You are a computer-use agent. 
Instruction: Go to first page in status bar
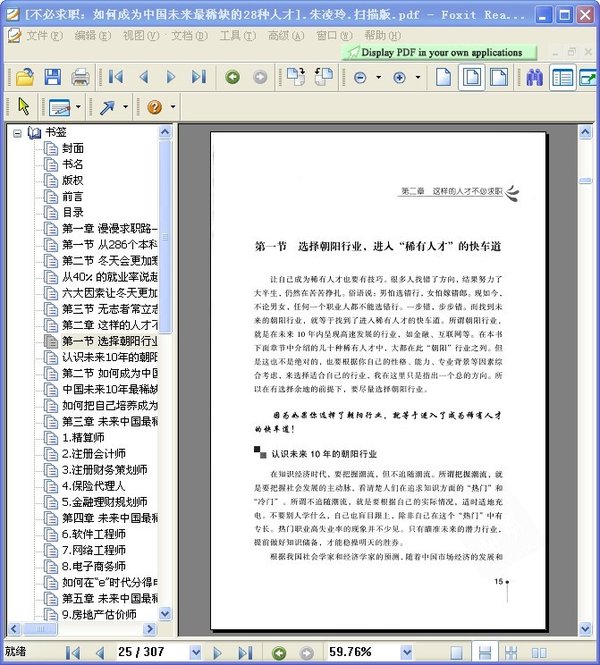(x=73, y=652)
